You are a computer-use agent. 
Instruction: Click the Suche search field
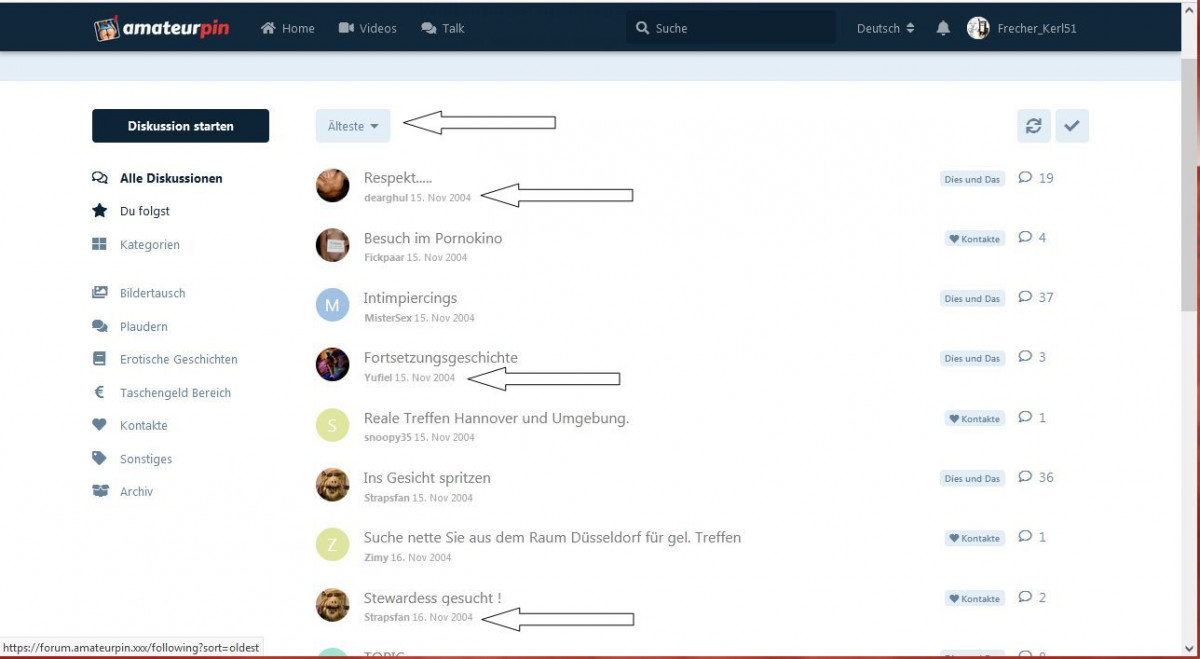[x=740, y=28]
